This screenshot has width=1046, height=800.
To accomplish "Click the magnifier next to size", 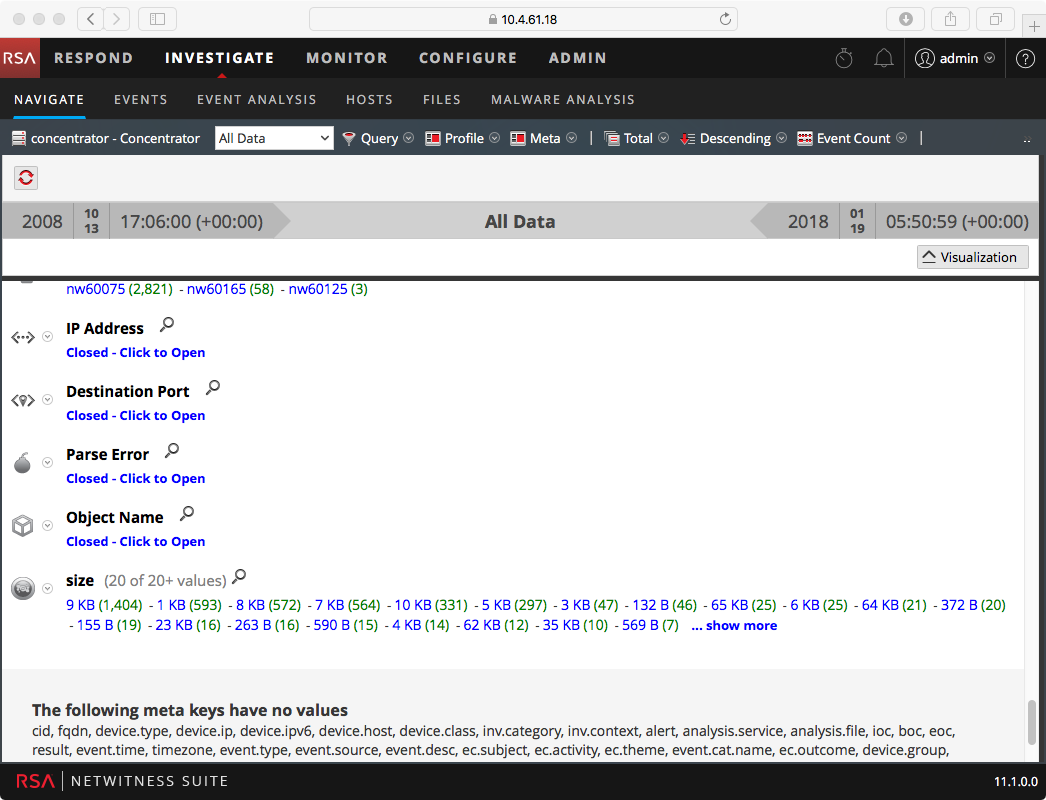I will [x=239, y=577].
